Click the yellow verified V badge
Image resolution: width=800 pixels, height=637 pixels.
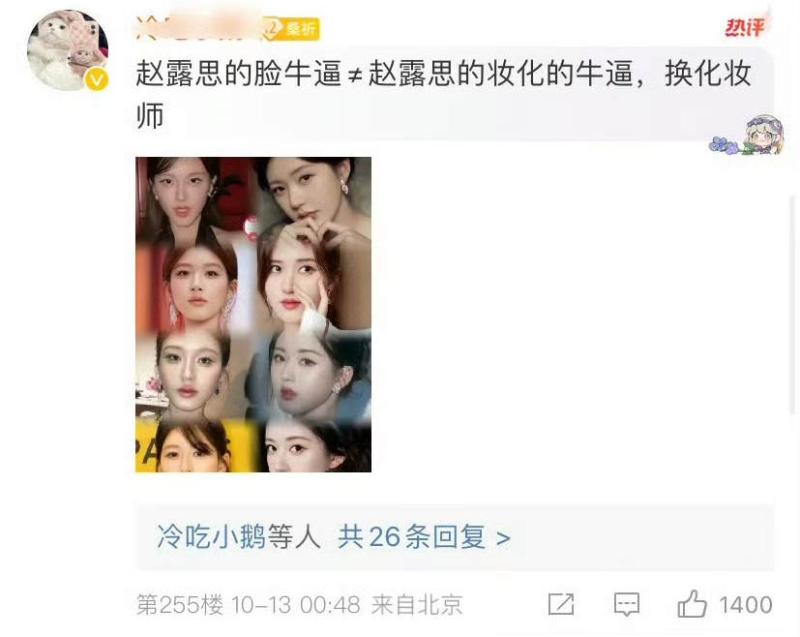point(97,80)
